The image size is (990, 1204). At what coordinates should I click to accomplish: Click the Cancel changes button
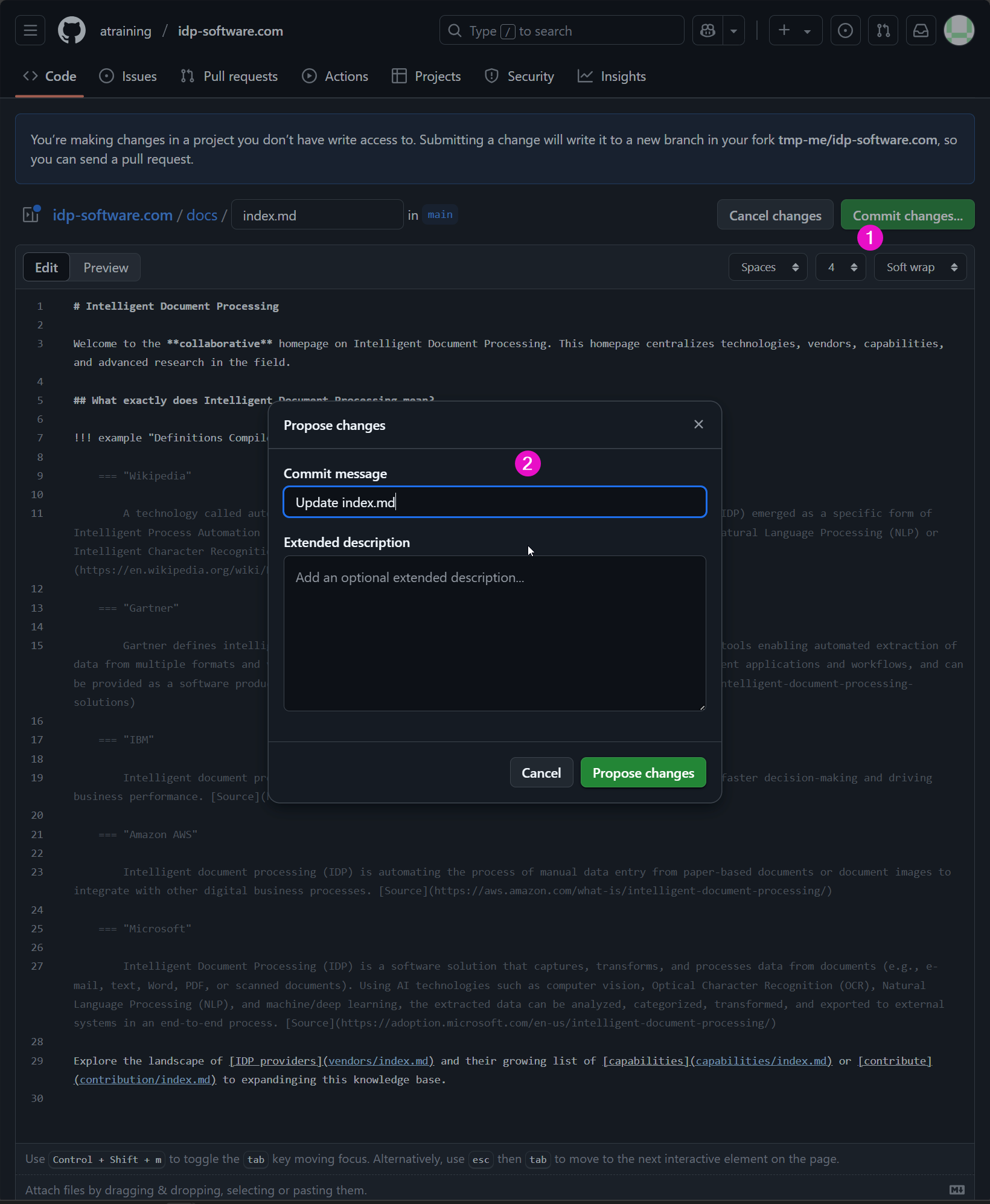[x=775, y=215]
